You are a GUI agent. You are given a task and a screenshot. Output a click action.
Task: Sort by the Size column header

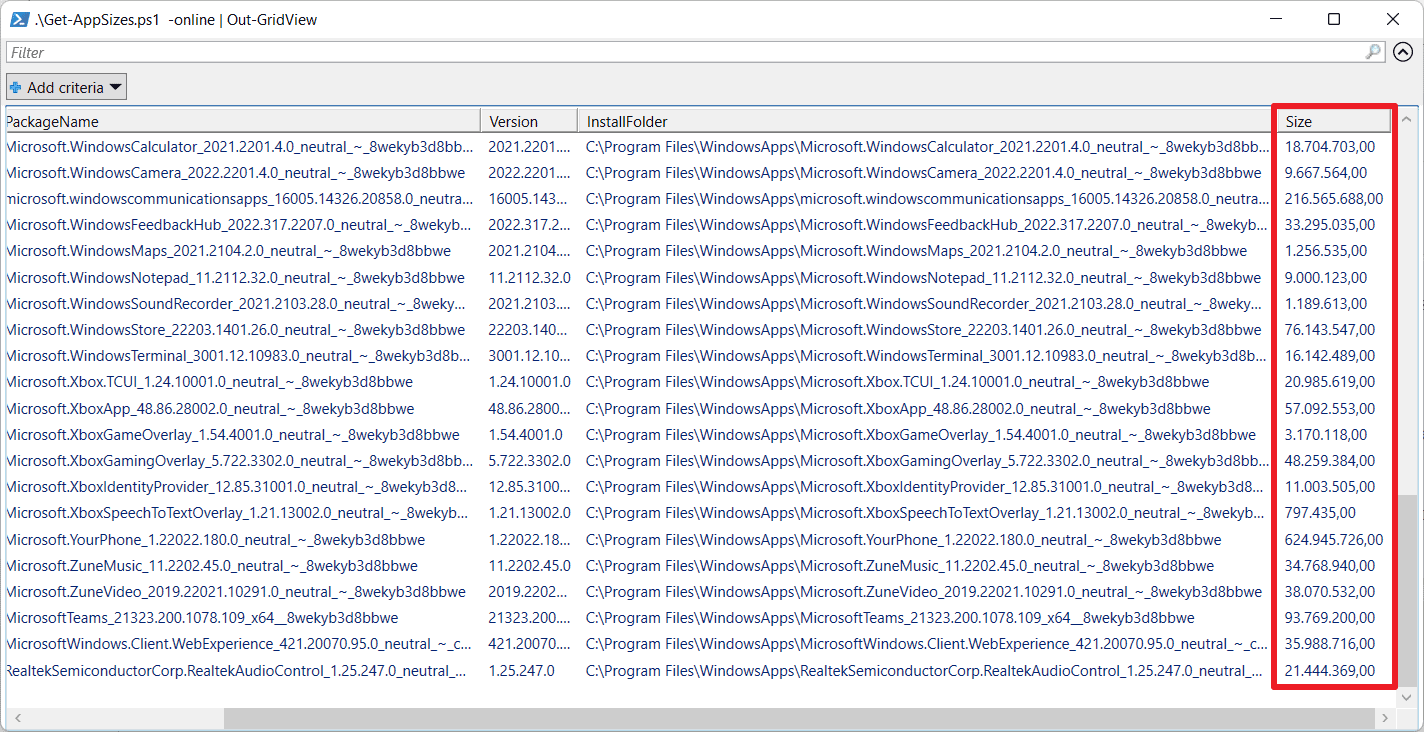[1334, 121]
